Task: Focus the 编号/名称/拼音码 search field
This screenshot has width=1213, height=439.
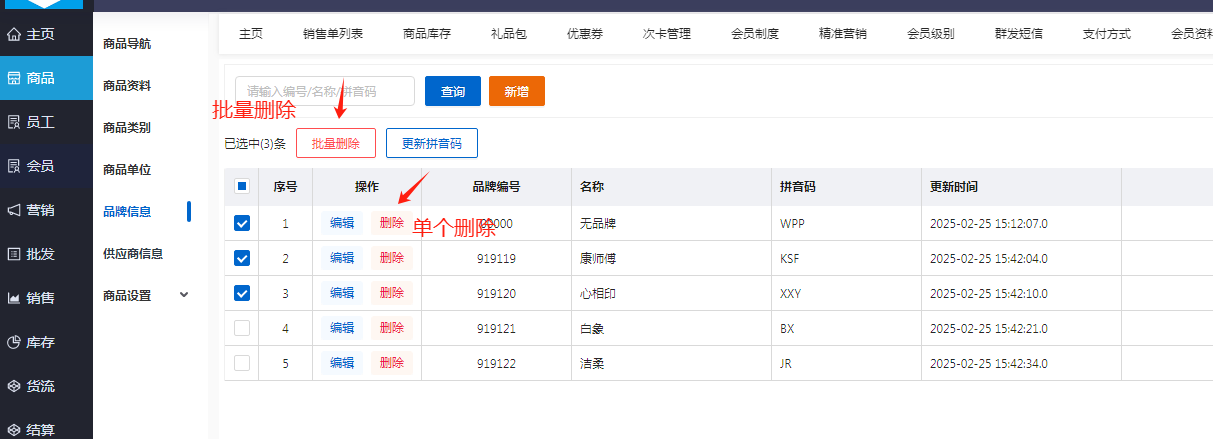Action: tap(325, 91)
